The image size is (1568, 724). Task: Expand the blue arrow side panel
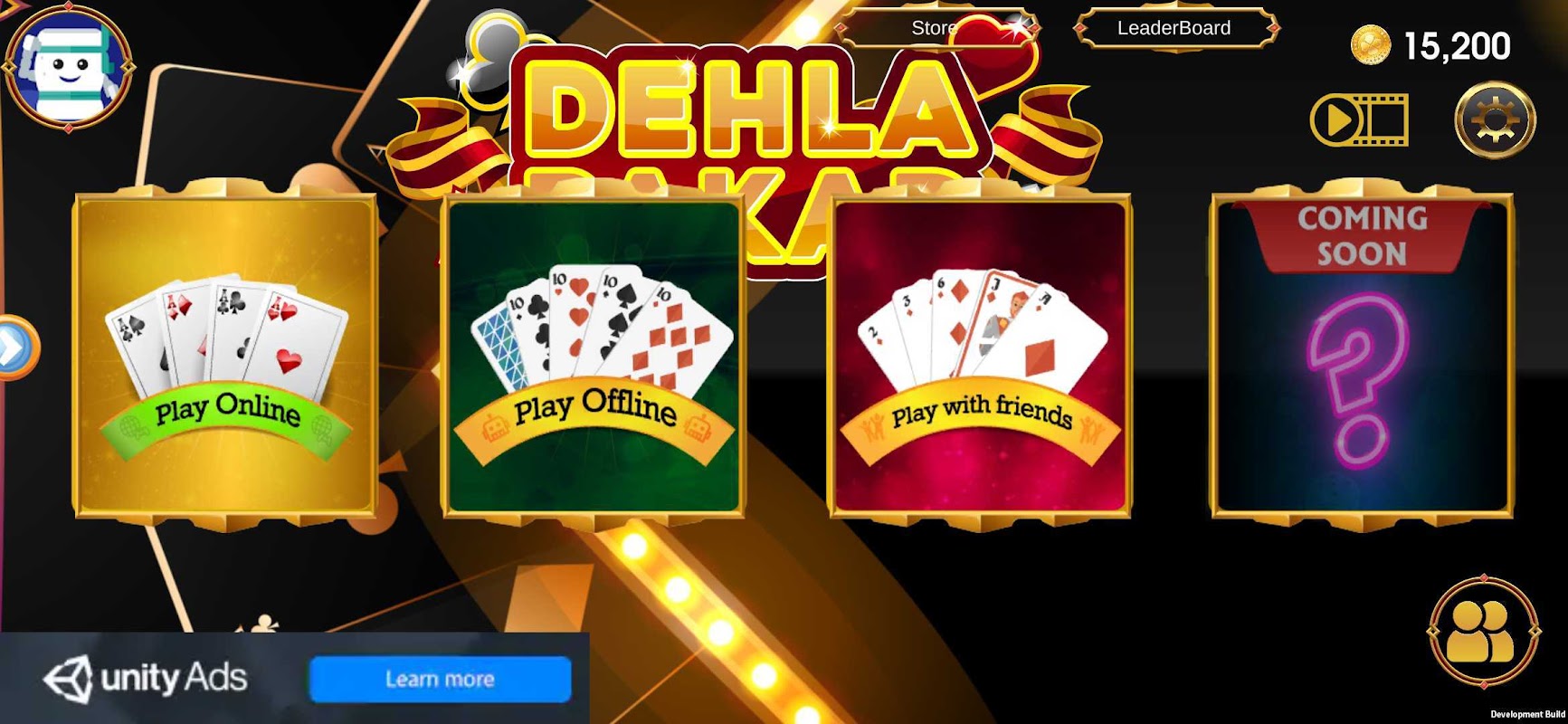(x=14, y=348)
